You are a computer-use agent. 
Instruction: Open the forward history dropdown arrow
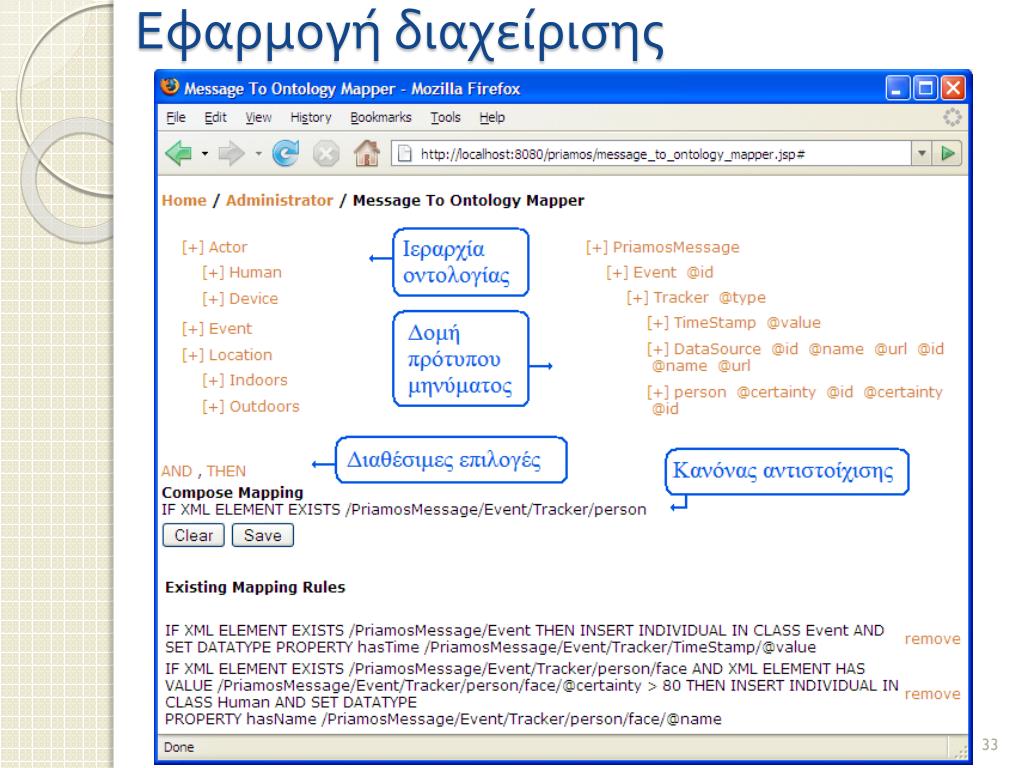(258, 154)
